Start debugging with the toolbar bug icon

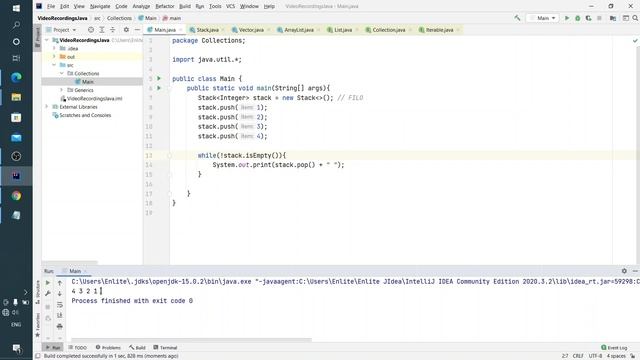578,18
